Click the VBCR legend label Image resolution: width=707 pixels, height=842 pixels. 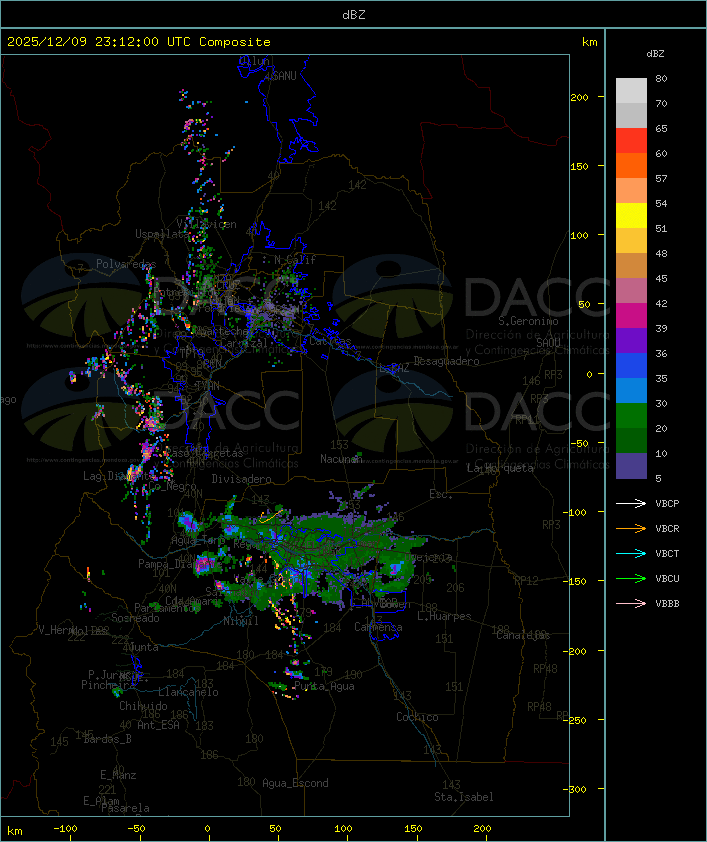[x=667, y=528]
